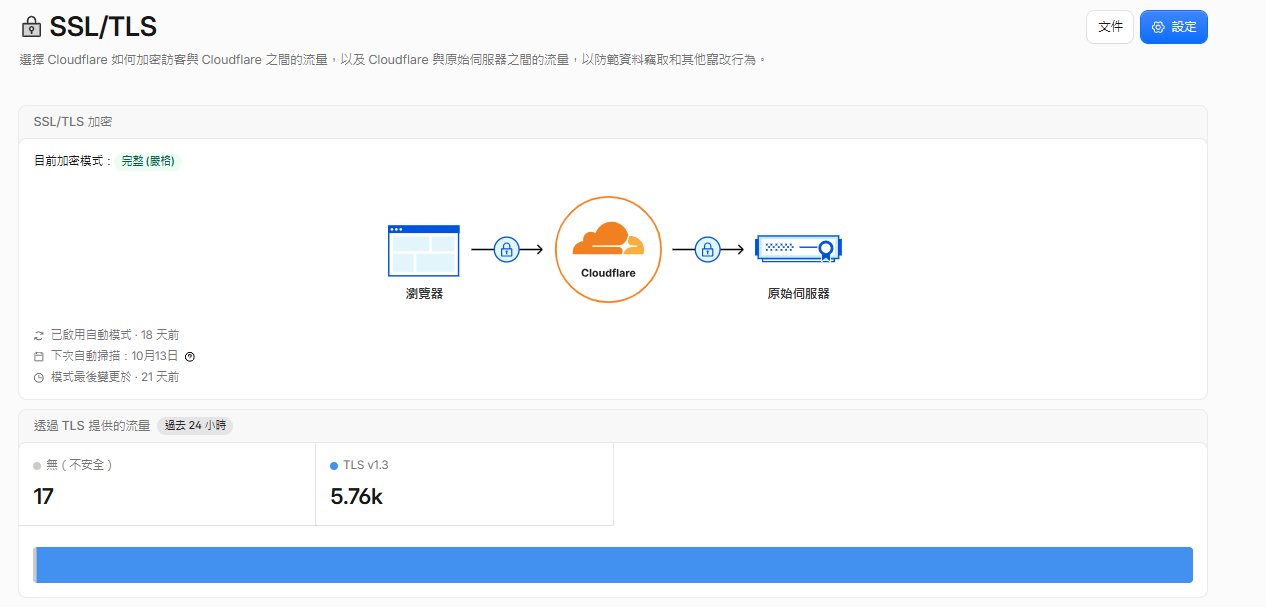Click the clock icon beside 模式最後變更於
Image resolution: width=1266 pixels, height=607 pixels.
click(x=39, y=378)
